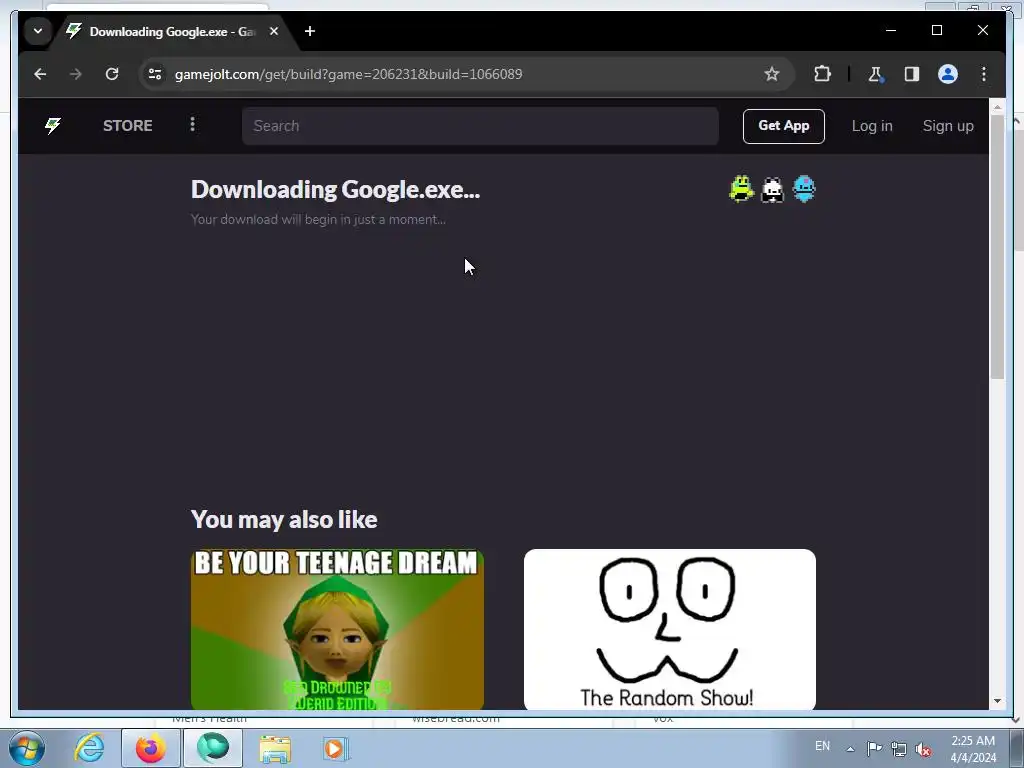Show hidden system tray icons
Screen dimensions: 1024x768
(850, 749)
